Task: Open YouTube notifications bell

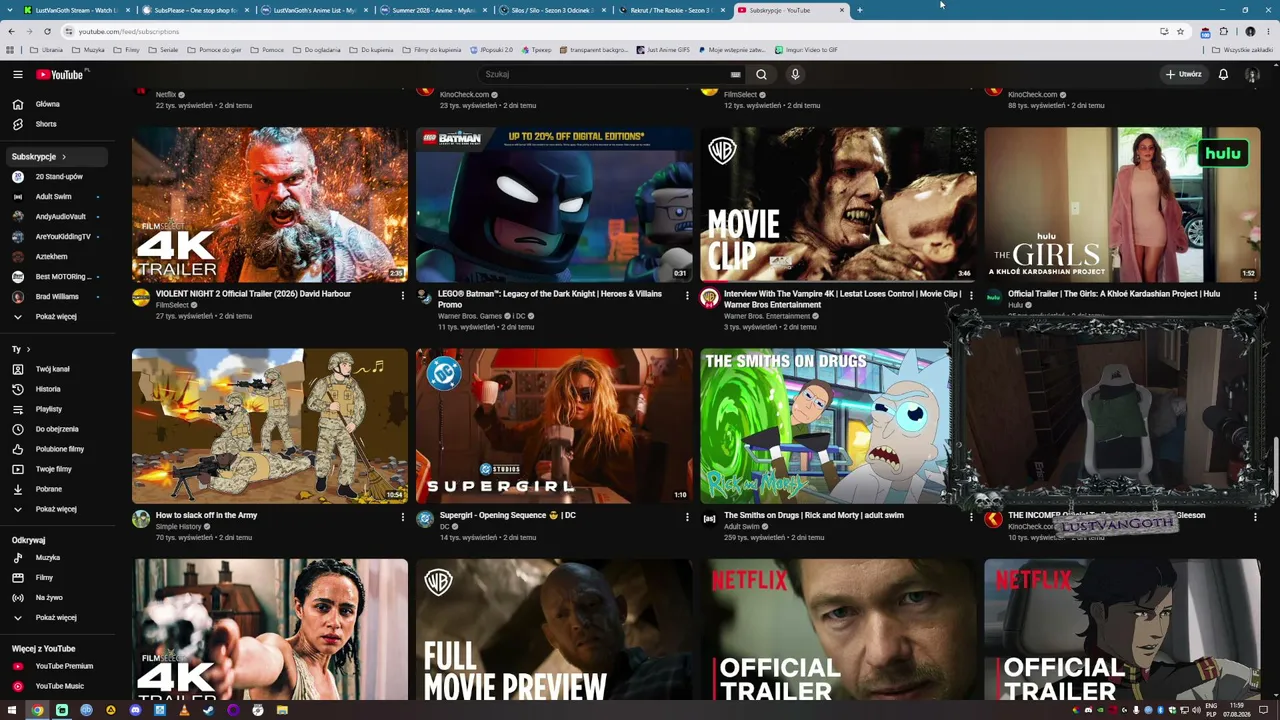Action: click(1223, 74)
